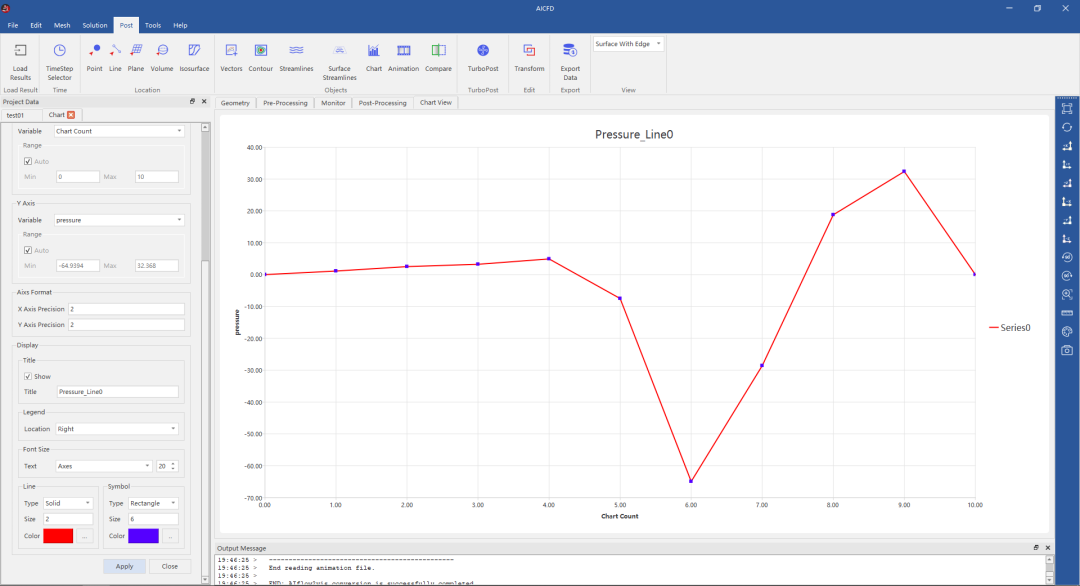Click the font size 20 stepper arrows

[x=174, y=466]
